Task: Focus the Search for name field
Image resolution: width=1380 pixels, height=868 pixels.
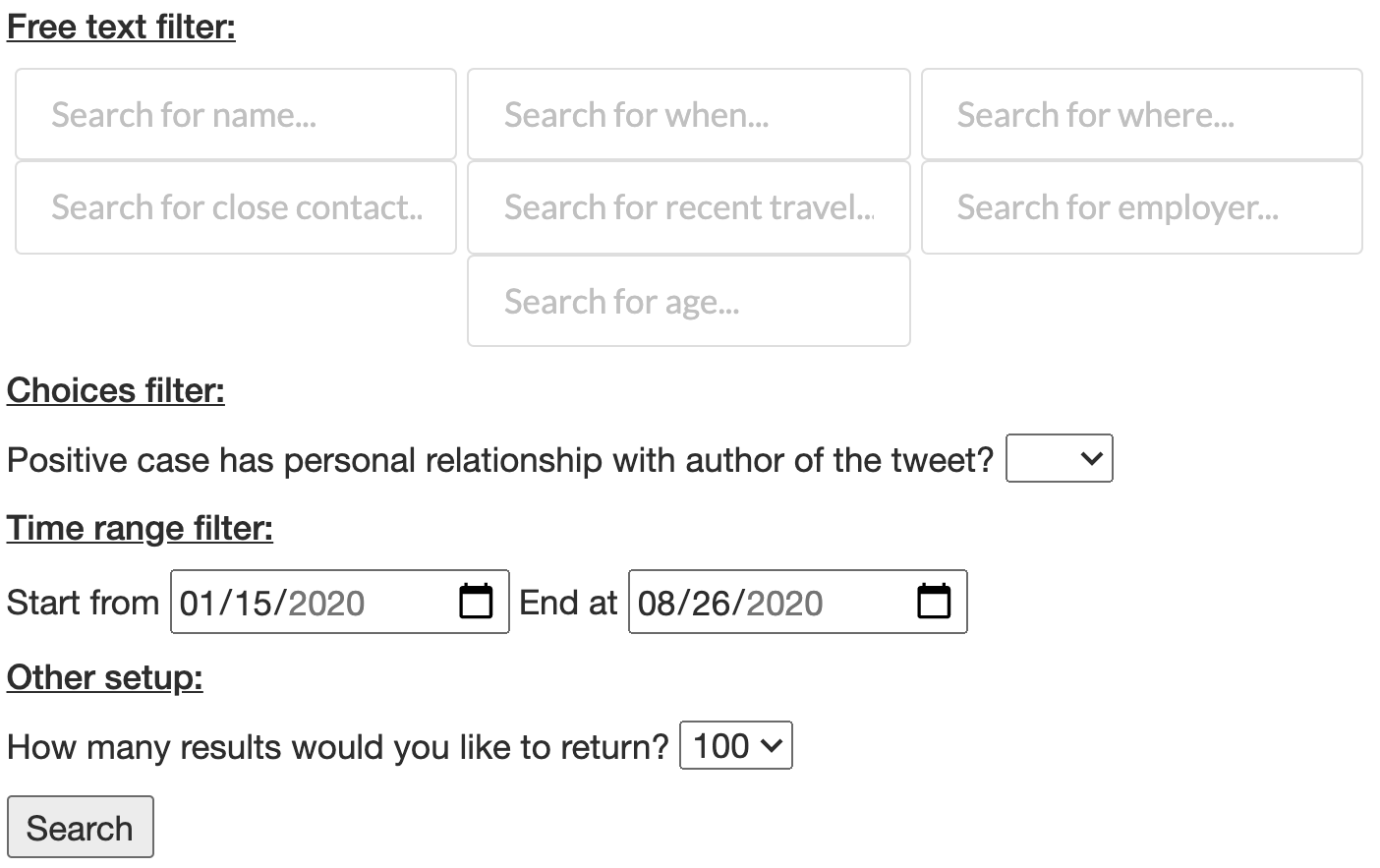Action: tap(236, 114)
